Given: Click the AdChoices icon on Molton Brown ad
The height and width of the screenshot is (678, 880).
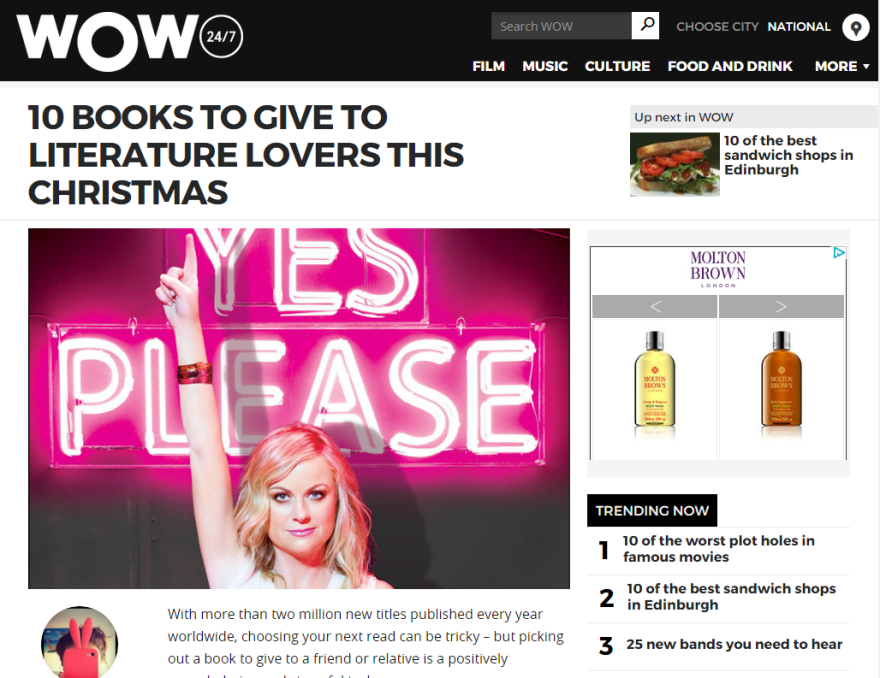Looking at the screenshot, I should tap(838, 253).
